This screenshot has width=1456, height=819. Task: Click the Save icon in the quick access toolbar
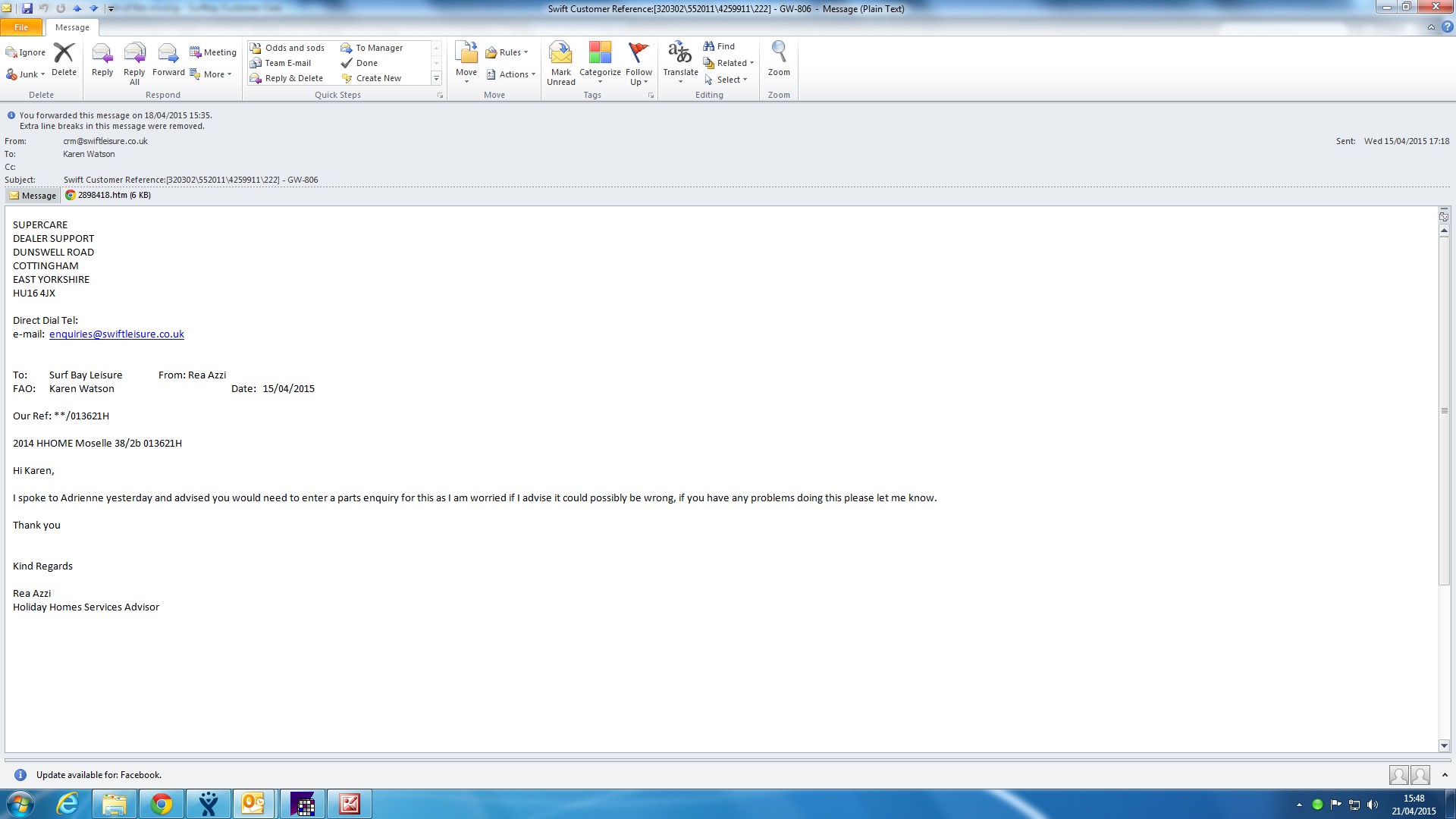pos(27,8)
